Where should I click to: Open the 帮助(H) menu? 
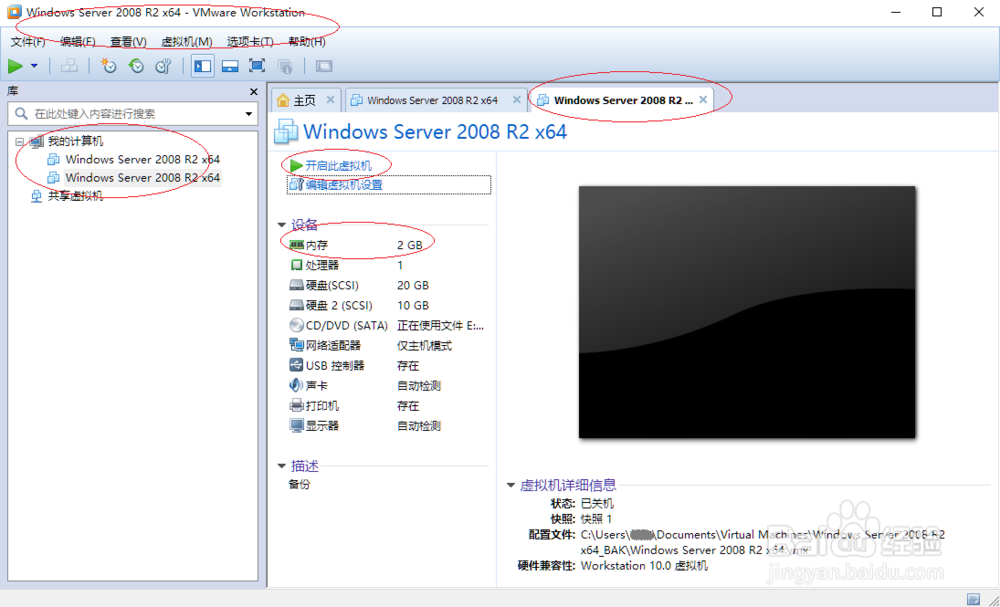tap(307, 41)
